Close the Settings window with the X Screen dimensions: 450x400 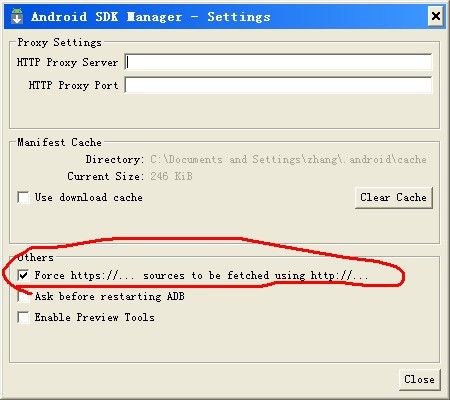(436, 16)
